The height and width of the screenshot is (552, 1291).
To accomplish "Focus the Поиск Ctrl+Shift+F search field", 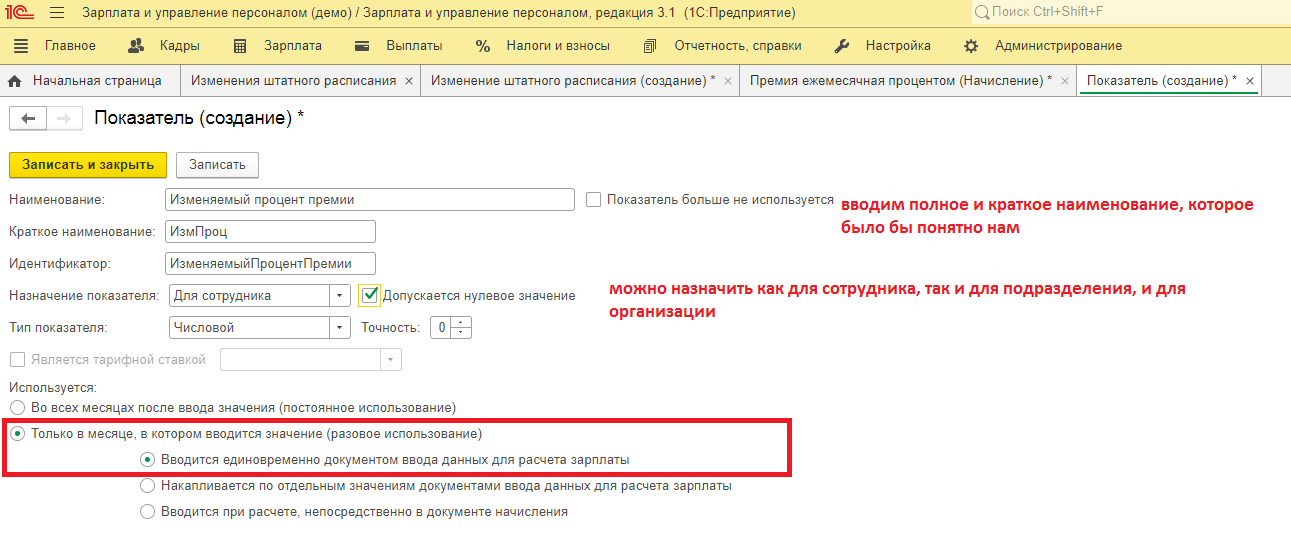I will [x=1130, y=13].
